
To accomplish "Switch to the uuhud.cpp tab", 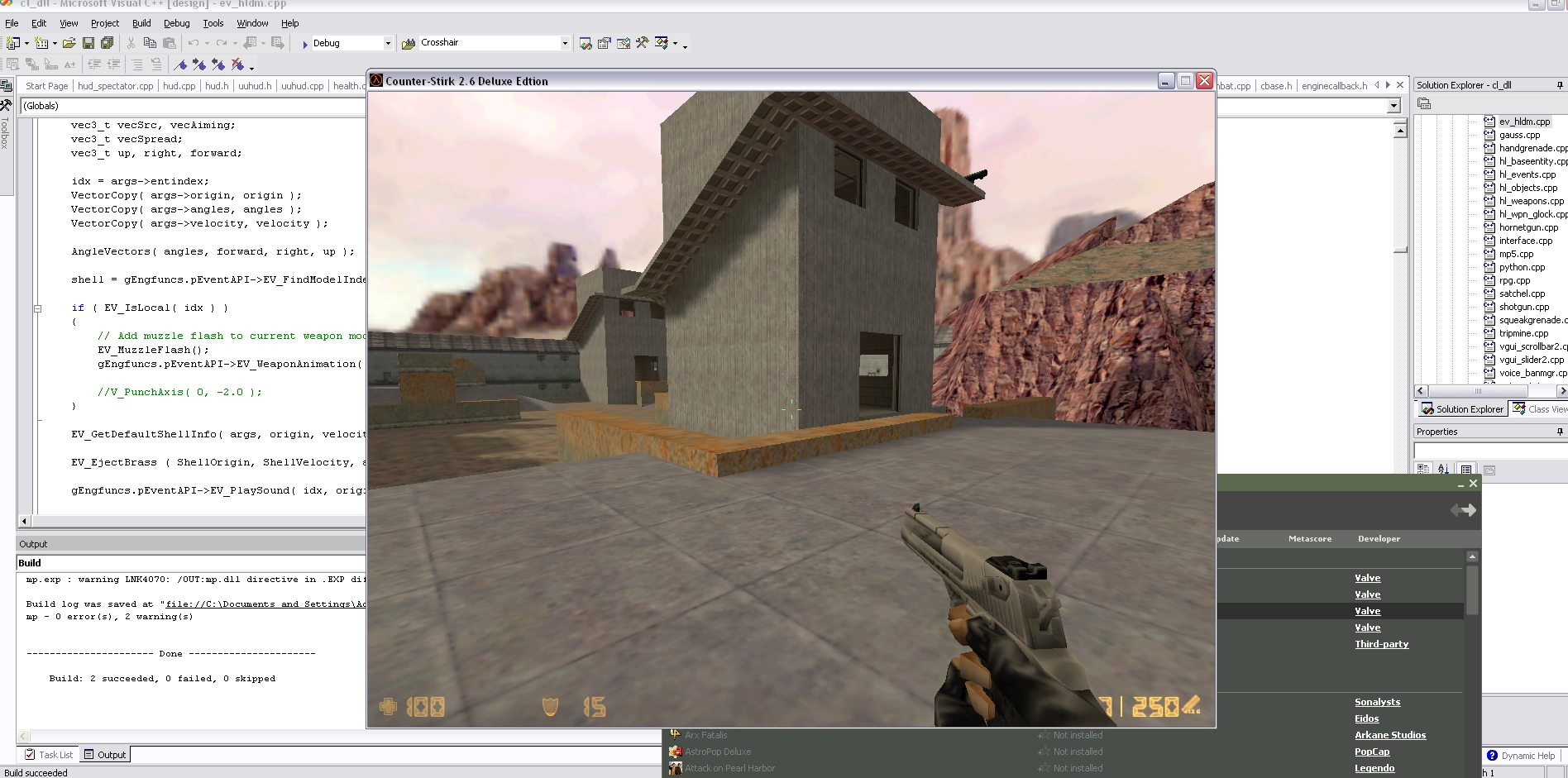I will point(302,86).
